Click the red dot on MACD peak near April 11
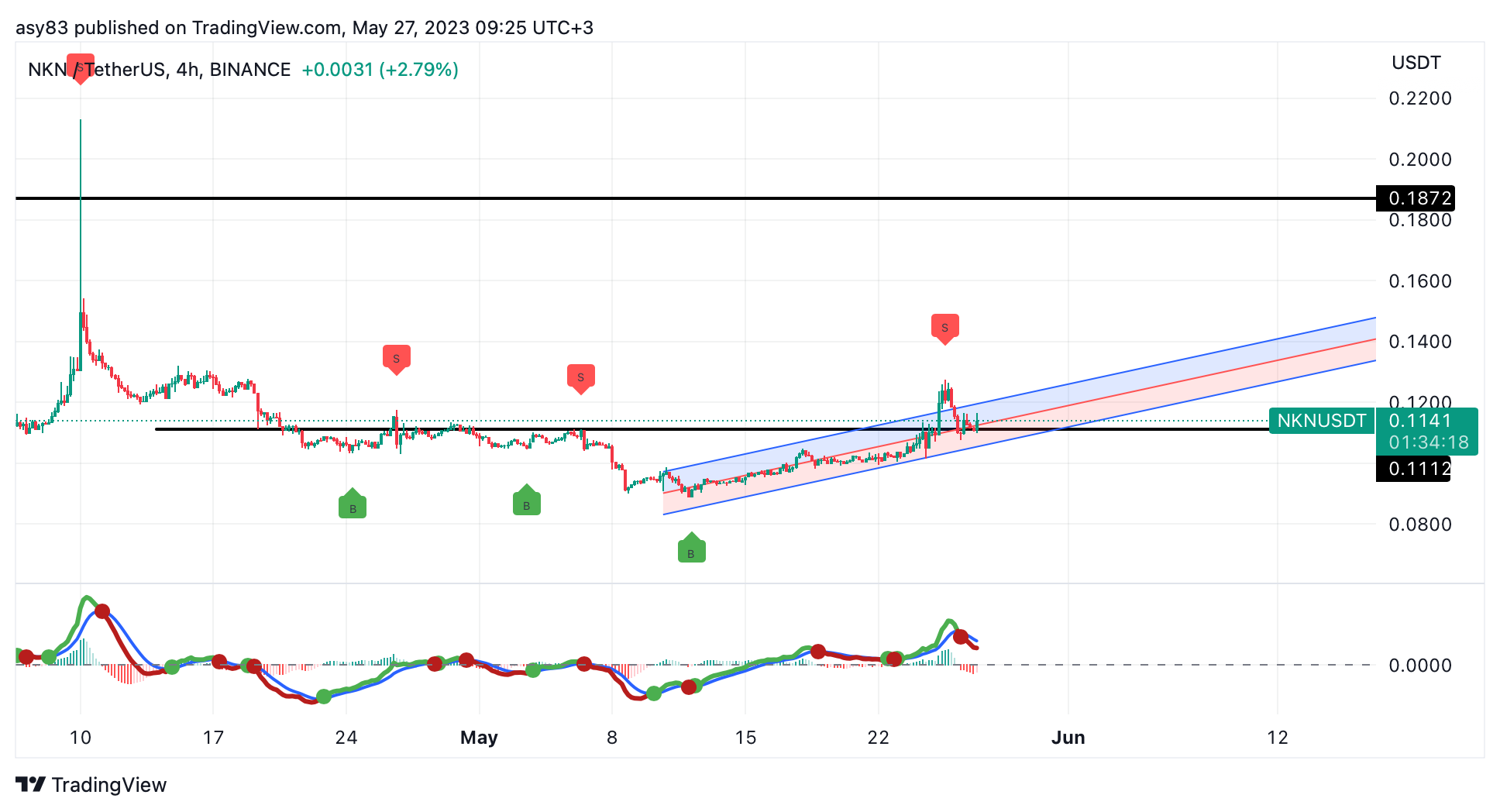Image resolution: width=1500 pixels, height=812 pixels. pos(101,612)
